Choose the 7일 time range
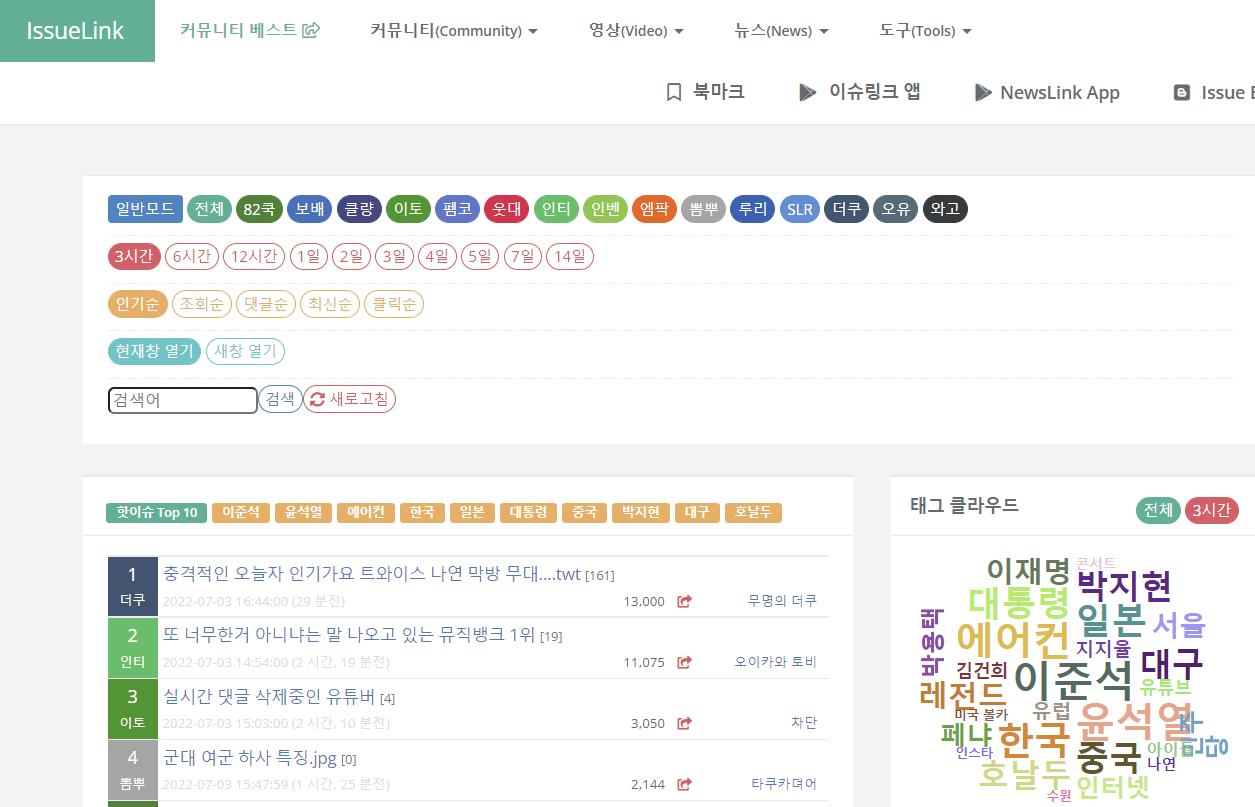Screen dimensions: 1255x807 [522, 257]
